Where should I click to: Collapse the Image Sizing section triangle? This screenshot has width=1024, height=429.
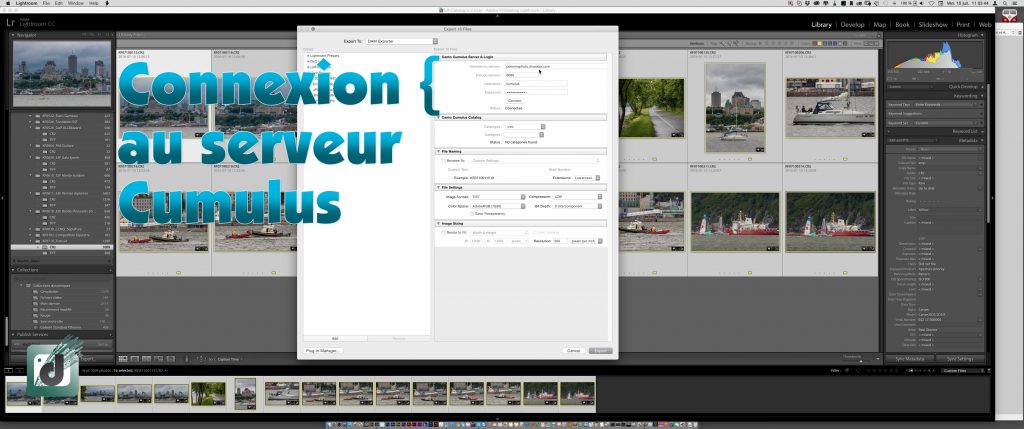[x=438, y=223]
